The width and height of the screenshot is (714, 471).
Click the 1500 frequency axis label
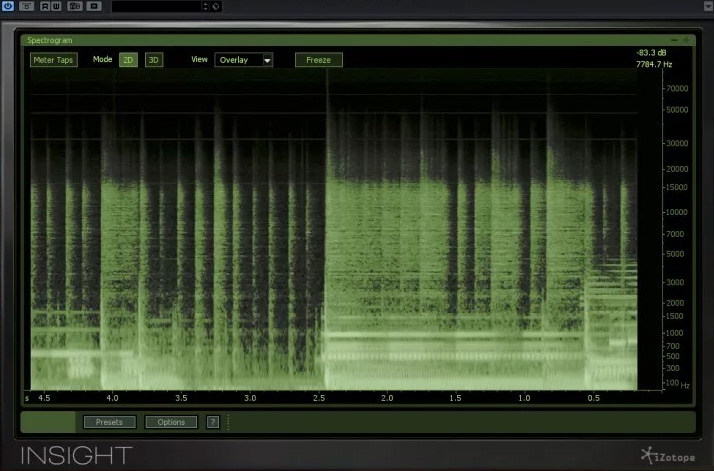coord(675,316)
